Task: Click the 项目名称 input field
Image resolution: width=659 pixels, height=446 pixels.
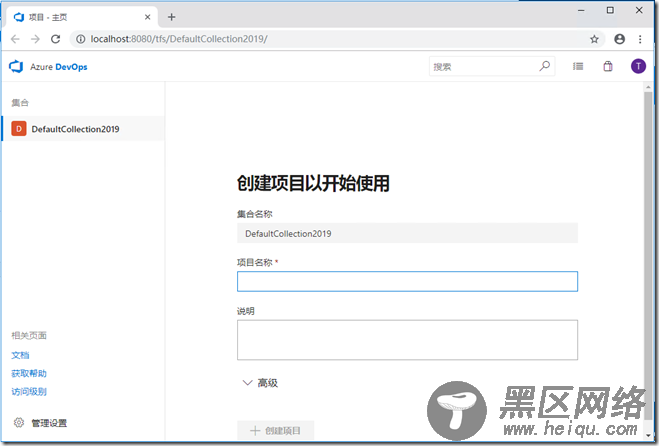Action: point(407,281)
